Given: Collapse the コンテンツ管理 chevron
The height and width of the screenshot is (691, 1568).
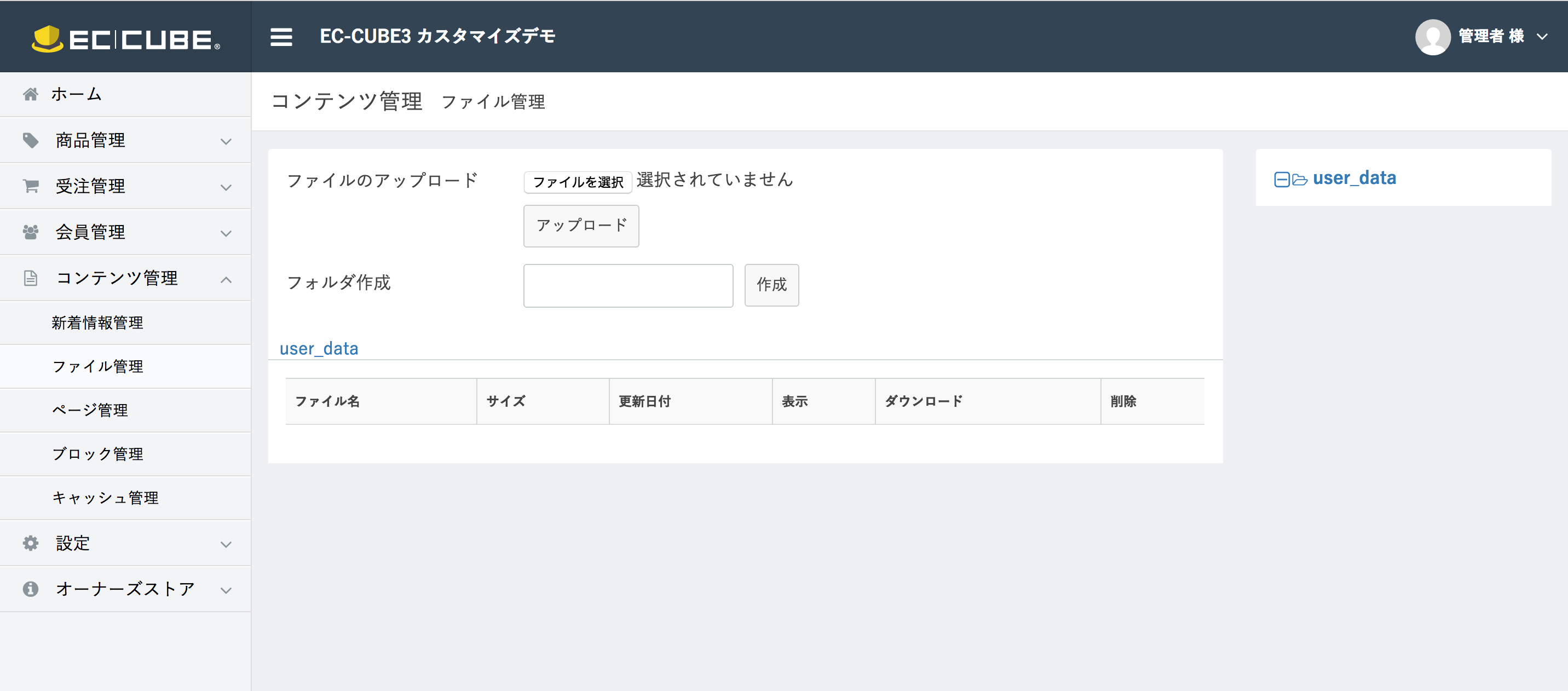Looking at the screenshot, I should click(226, 279).
